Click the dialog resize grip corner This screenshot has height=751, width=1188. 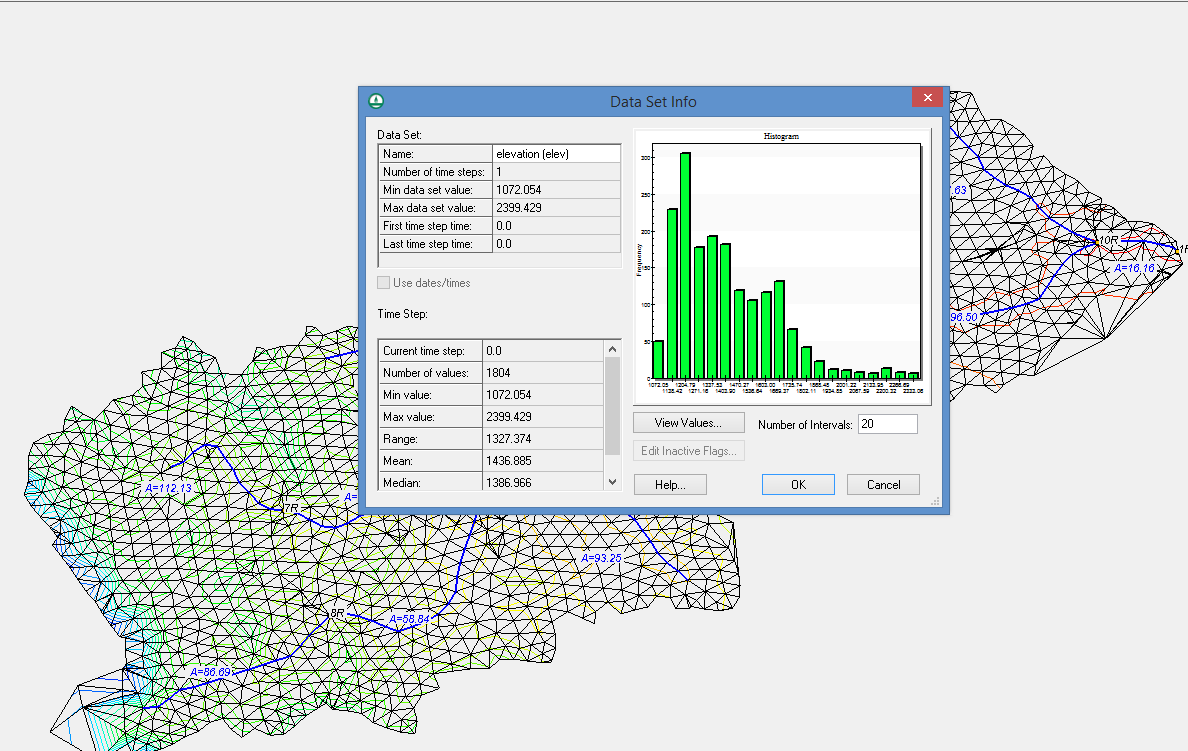coord(936,502)
